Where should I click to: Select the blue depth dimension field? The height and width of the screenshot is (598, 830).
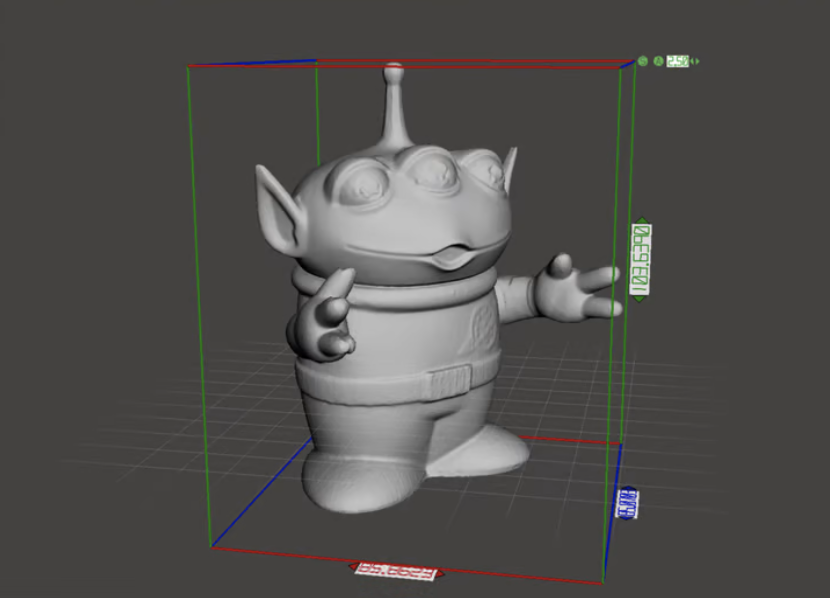(x=628, y=503)
